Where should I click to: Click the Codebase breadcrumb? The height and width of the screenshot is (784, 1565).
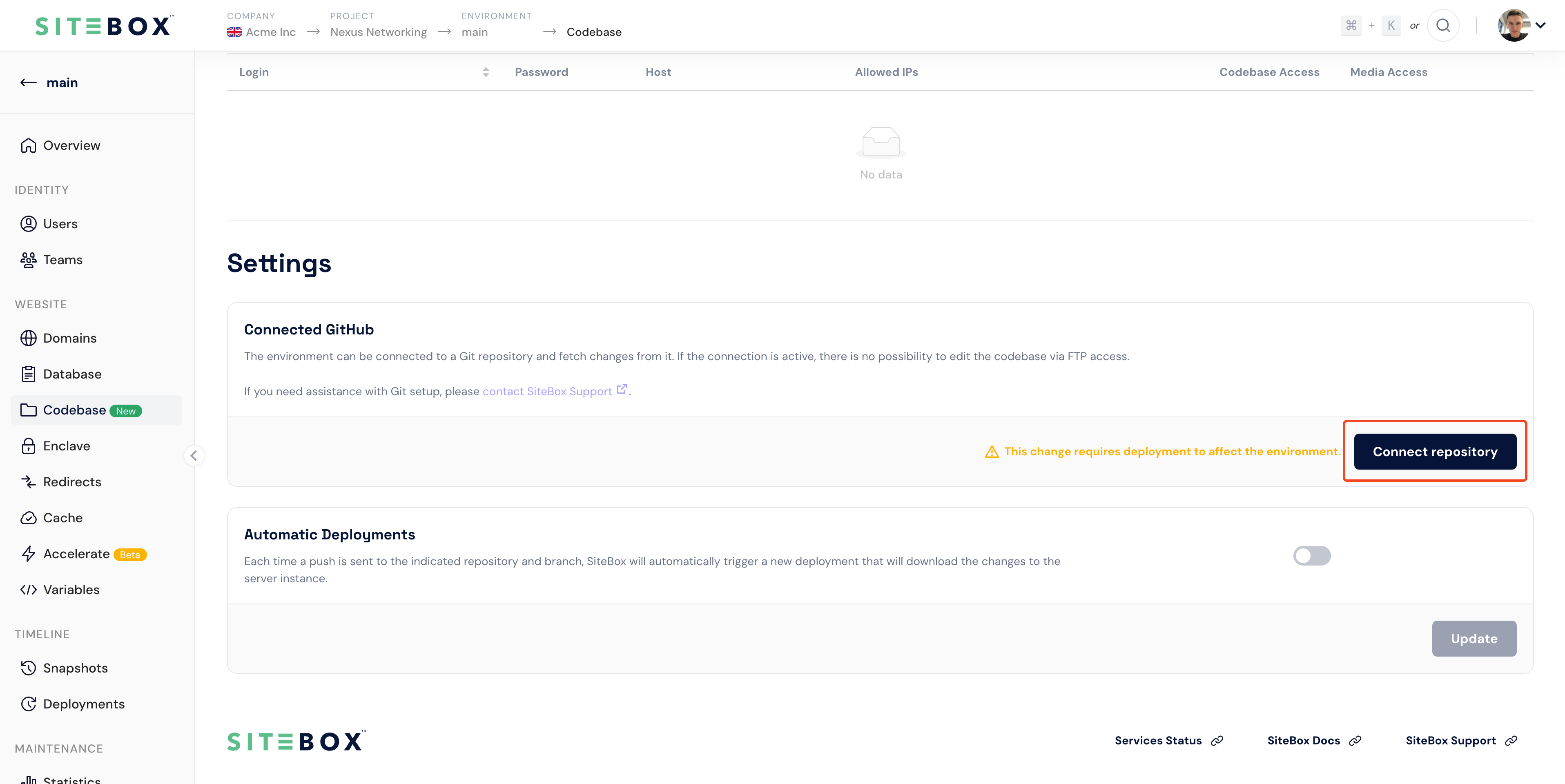[593, 32]
